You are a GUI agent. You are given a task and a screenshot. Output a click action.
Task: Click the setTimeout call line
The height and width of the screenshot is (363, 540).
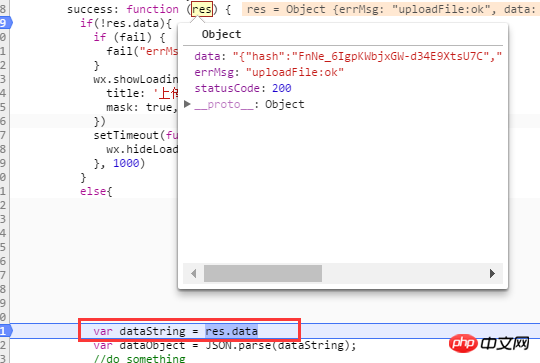coord(136,135)
